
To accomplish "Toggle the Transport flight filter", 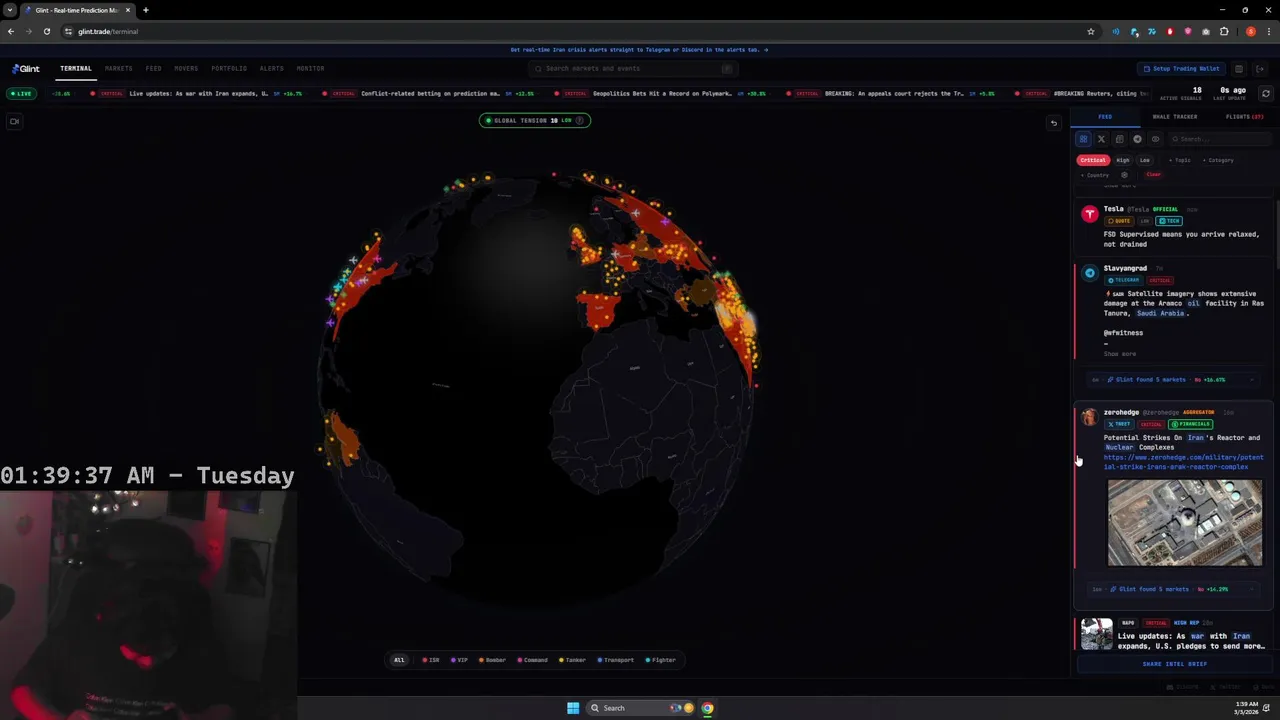I will tap(616, 660).
